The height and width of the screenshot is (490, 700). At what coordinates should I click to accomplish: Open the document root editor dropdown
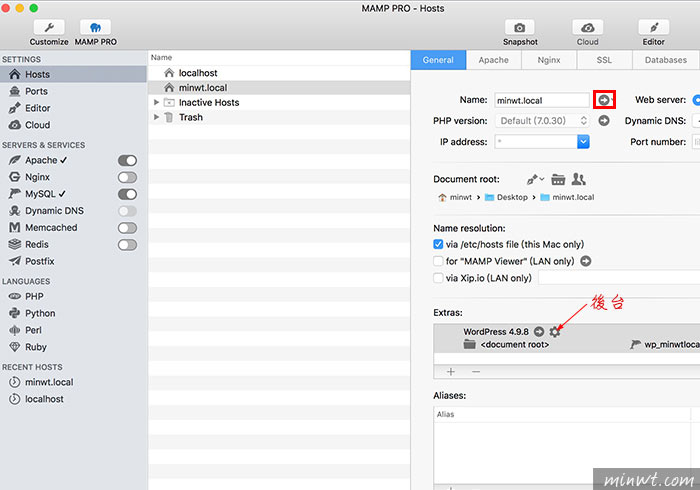point(535,179)
